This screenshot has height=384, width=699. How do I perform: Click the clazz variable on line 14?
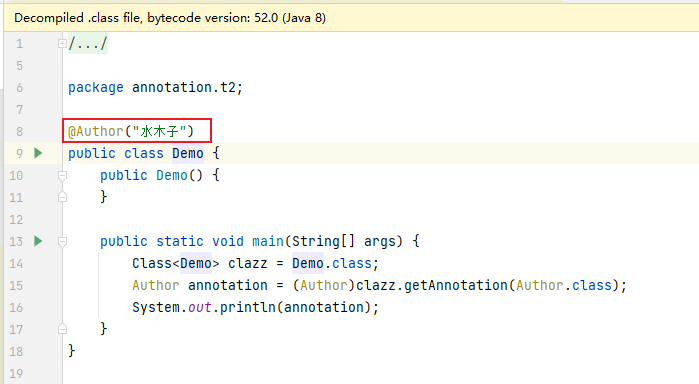[247, 263]
